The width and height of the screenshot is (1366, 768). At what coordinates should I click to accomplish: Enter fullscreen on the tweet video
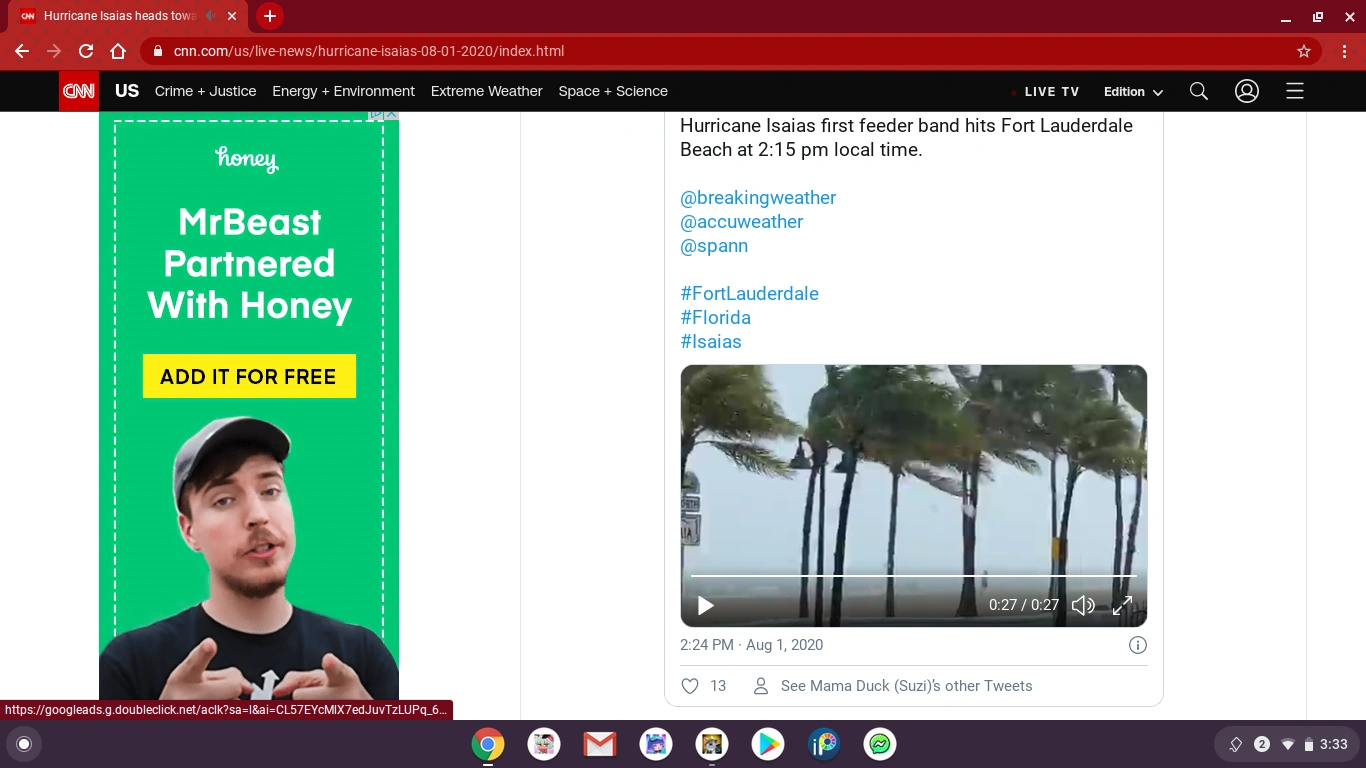(1123, 605)
